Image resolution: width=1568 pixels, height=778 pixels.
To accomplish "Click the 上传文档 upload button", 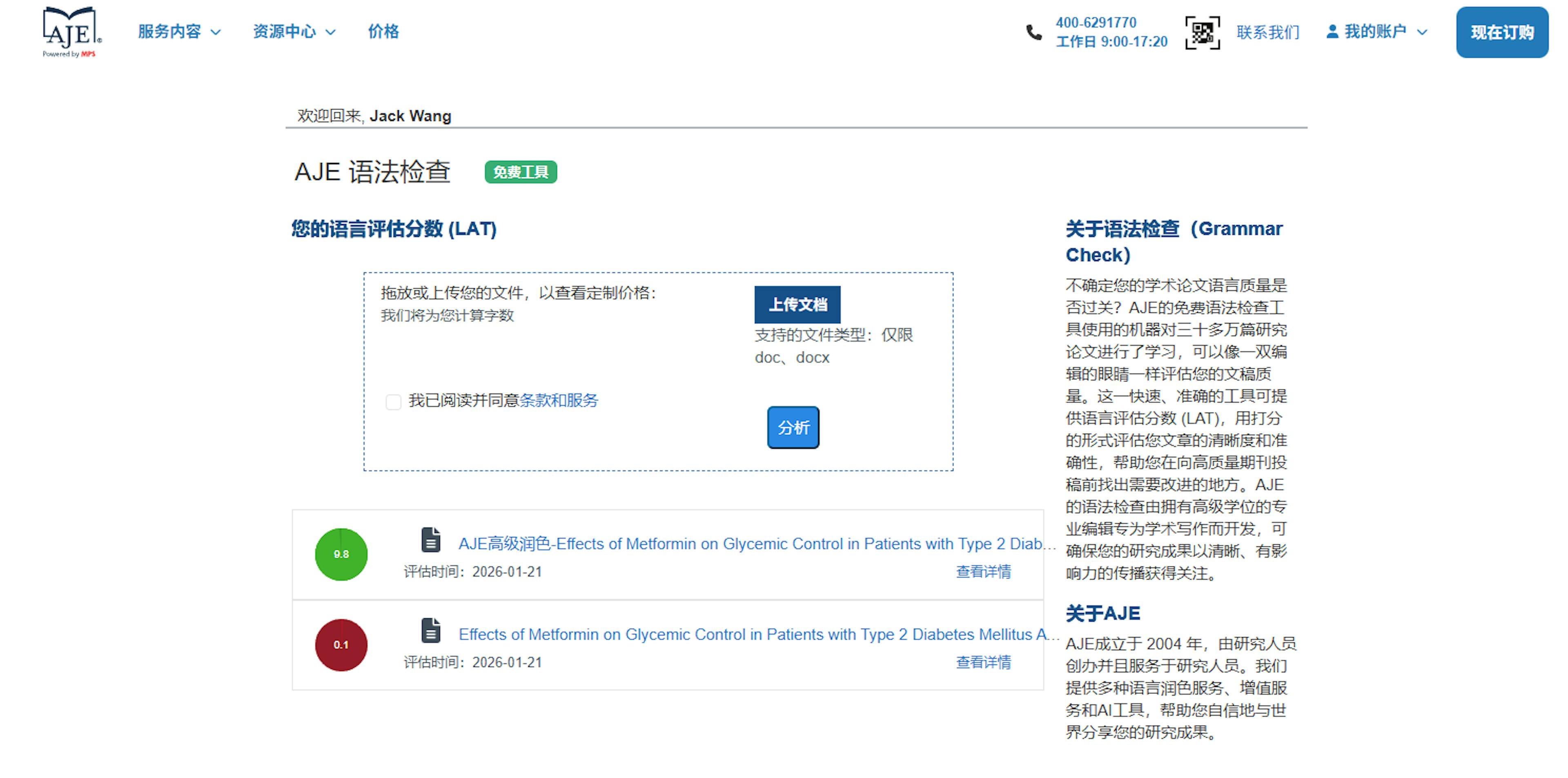I will [797, 304].
